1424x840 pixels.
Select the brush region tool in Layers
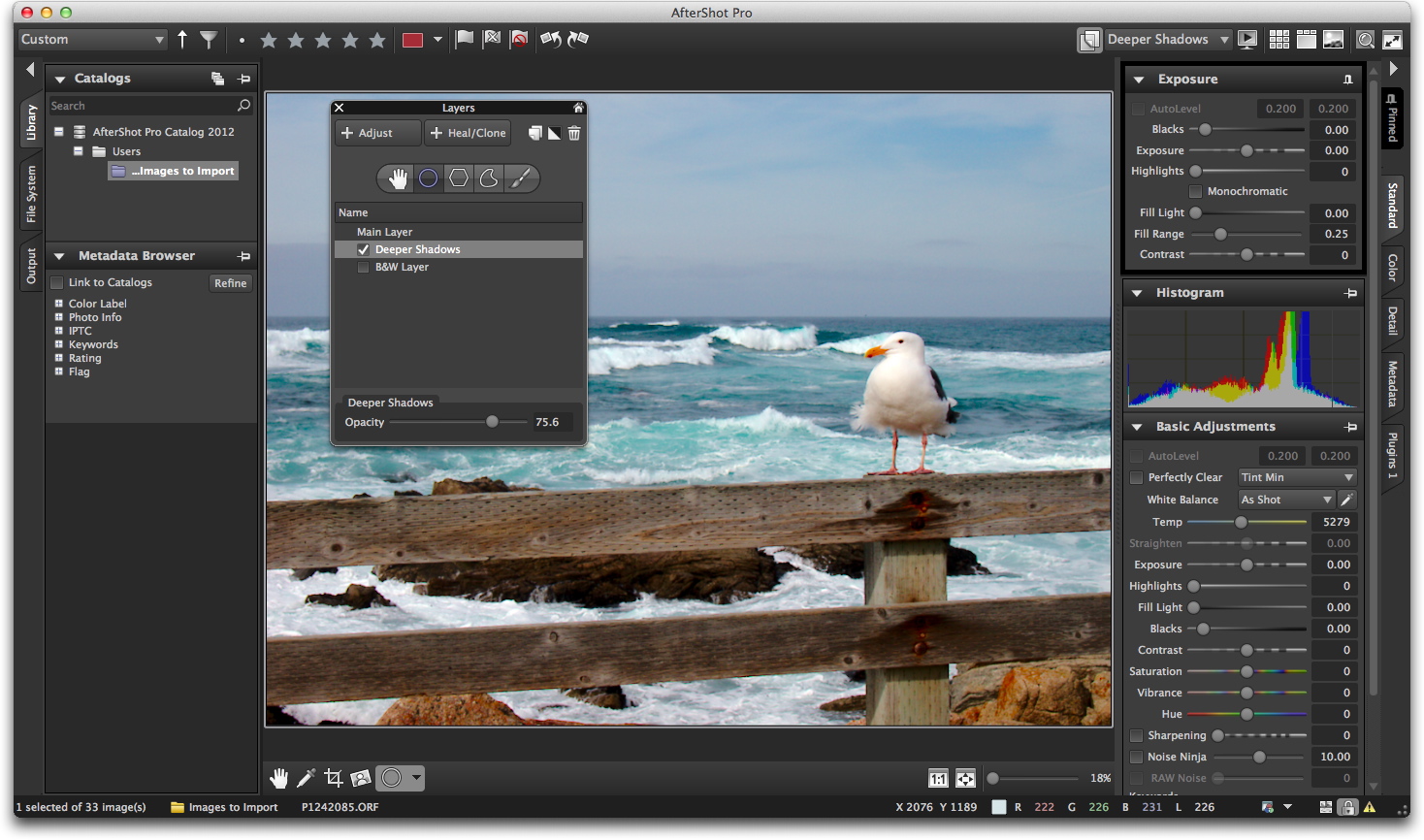(521, 178)
